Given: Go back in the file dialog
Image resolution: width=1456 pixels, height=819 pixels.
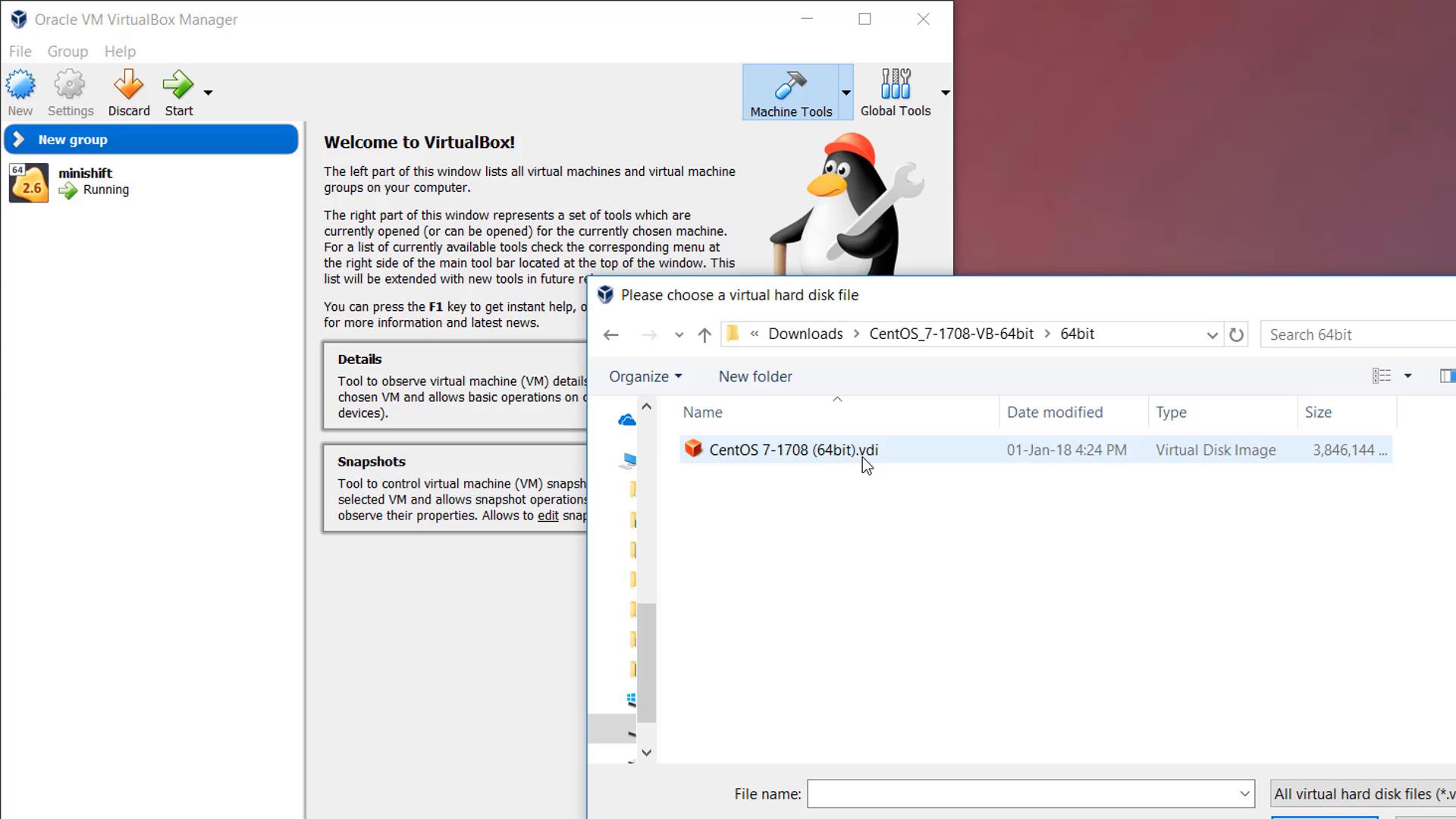Looking at the screenshot, I should click(611, 334).
